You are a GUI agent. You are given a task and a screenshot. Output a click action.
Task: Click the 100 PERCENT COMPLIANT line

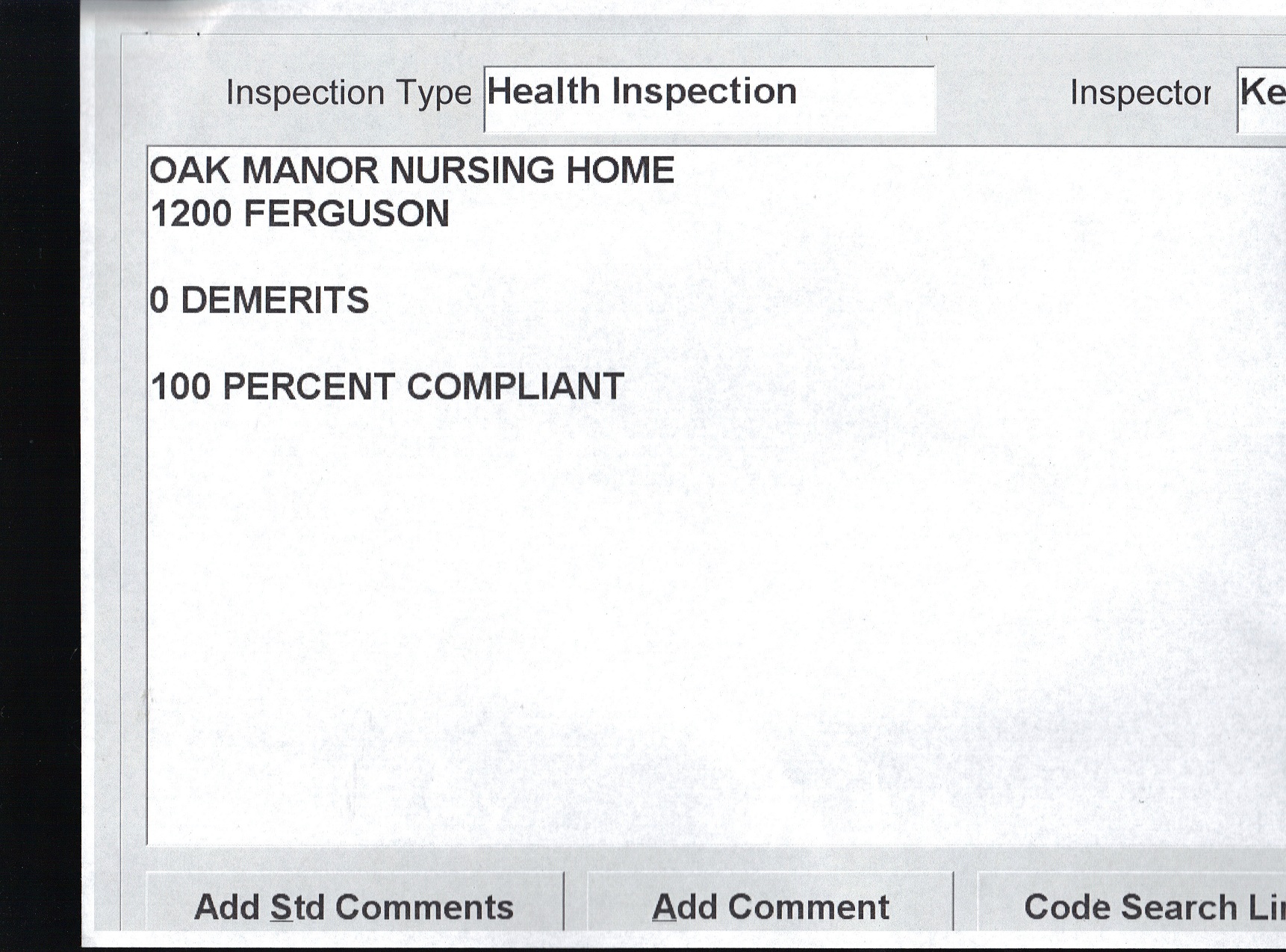(x=387, y=387)
